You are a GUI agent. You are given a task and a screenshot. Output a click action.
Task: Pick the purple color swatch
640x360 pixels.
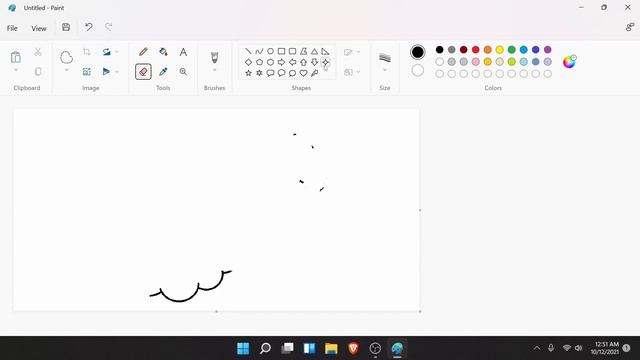coord(548,50)
